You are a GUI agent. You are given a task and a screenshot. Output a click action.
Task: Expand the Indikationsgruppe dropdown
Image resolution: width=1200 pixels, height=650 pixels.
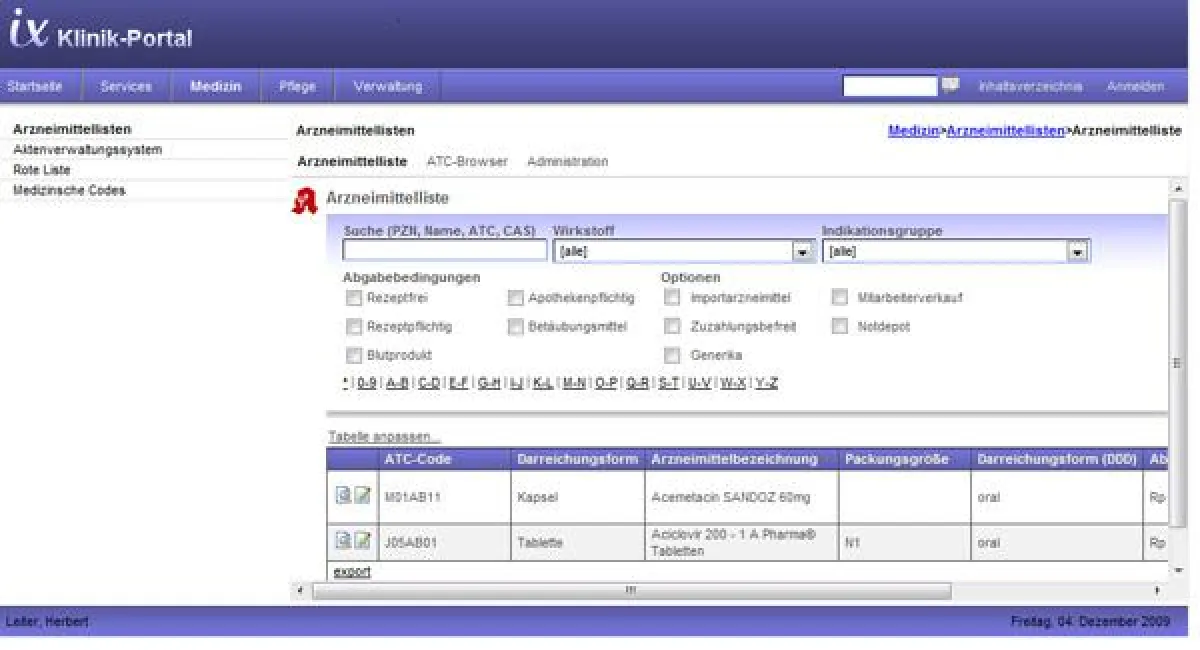coord(1076,252)
